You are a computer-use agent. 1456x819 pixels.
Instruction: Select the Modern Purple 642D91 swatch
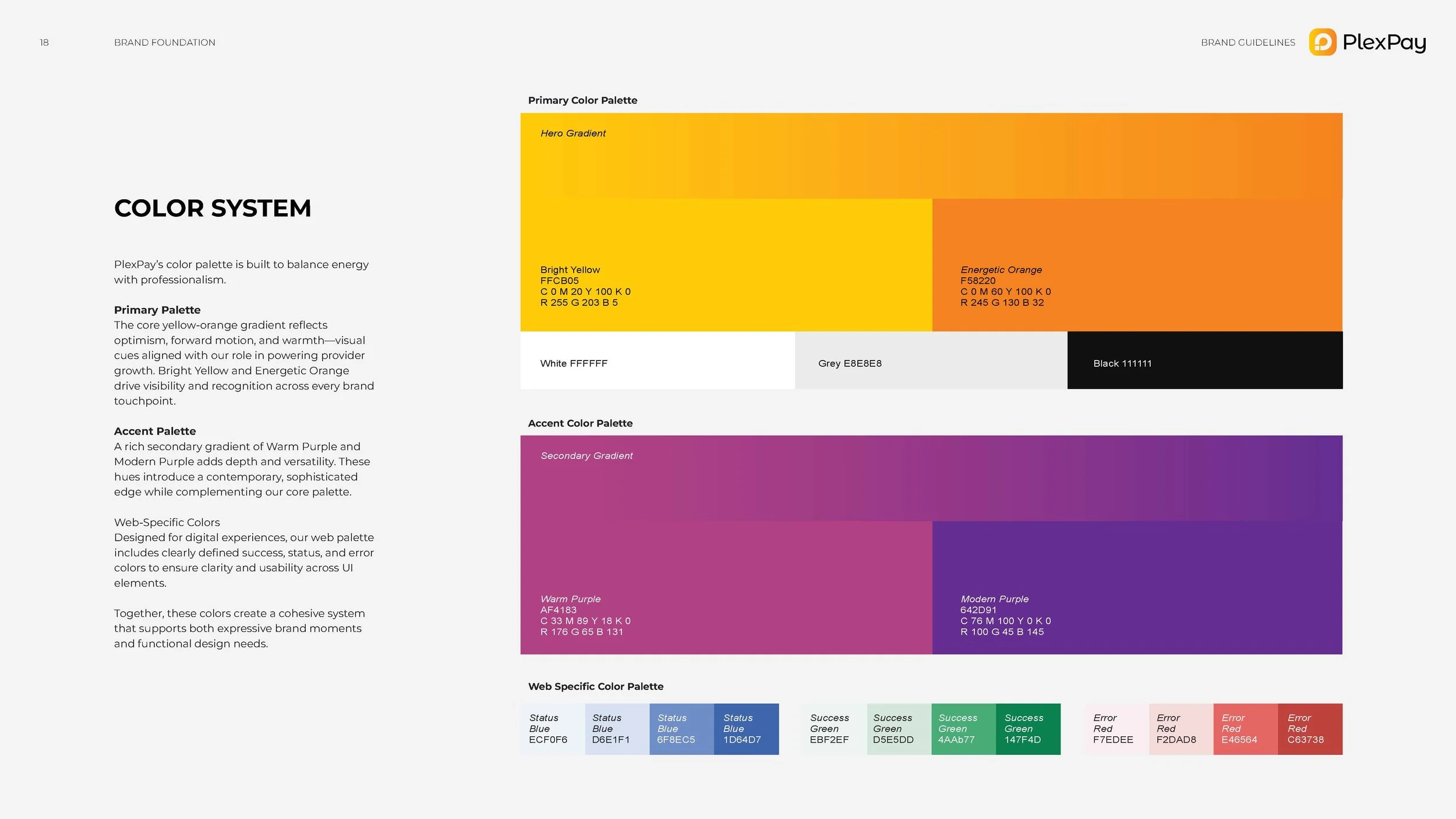pyautogui.click(x=1137, y=587)
